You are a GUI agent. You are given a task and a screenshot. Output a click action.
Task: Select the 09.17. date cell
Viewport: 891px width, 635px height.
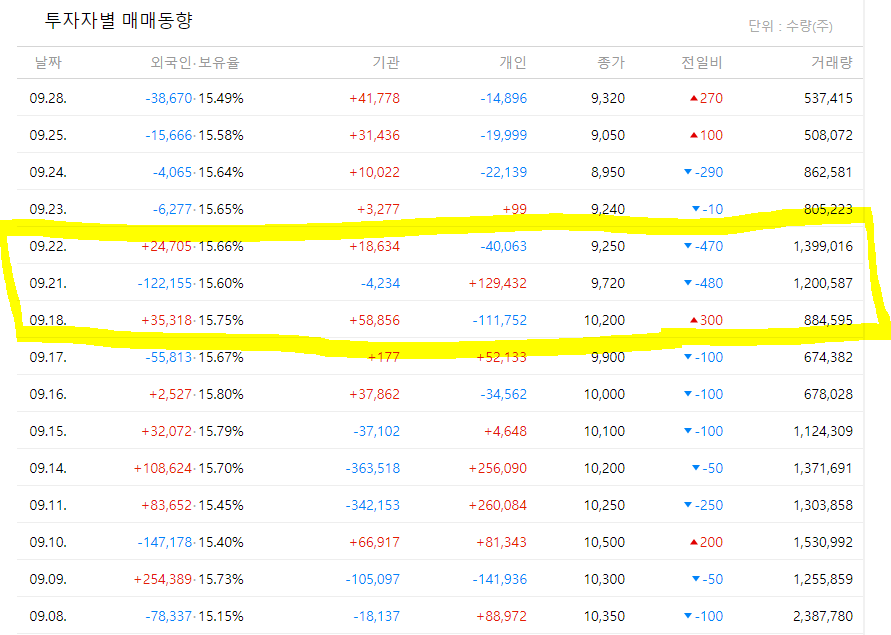(48, 357)
